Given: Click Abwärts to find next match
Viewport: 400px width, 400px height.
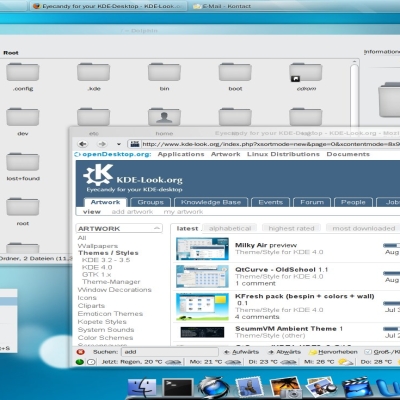Looking at the screenshot, I should (284, 352).
